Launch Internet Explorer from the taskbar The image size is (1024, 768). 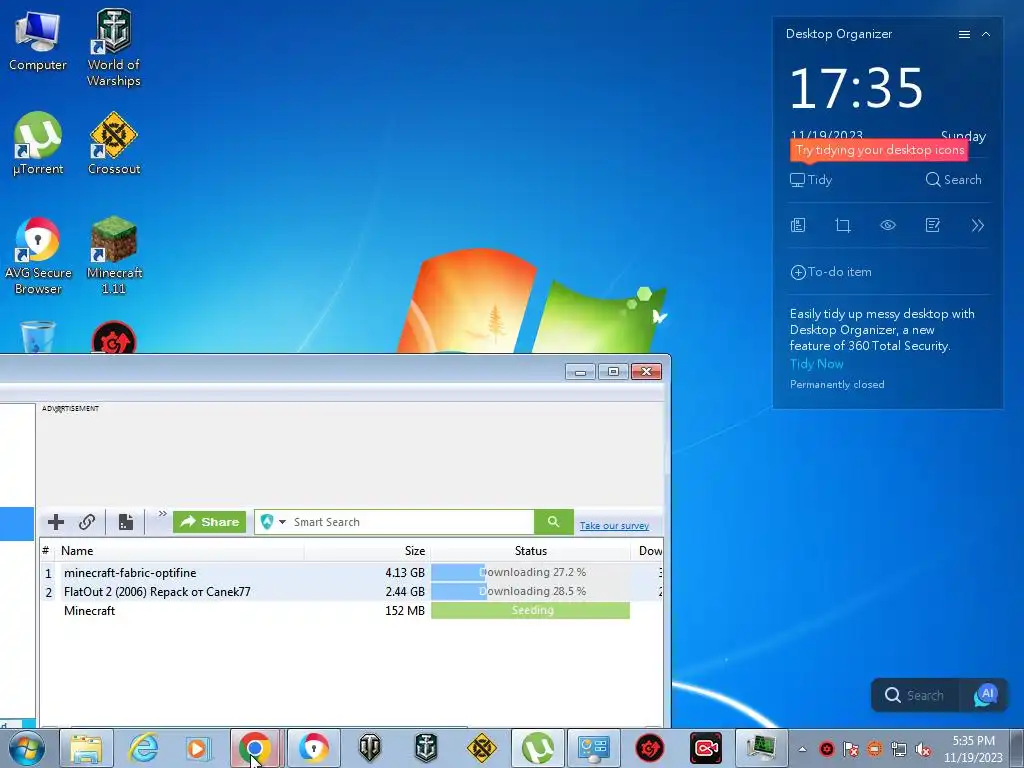pos(143,748)
